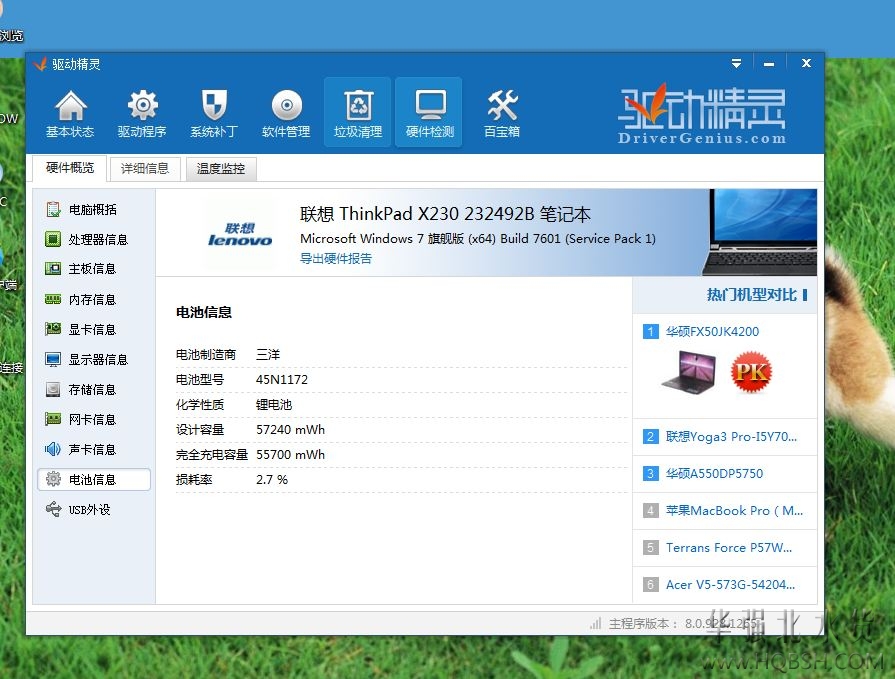
Task: Click the 华硕FX50JK4200 laptop thumbnail
Action: (x=689, y=373)
